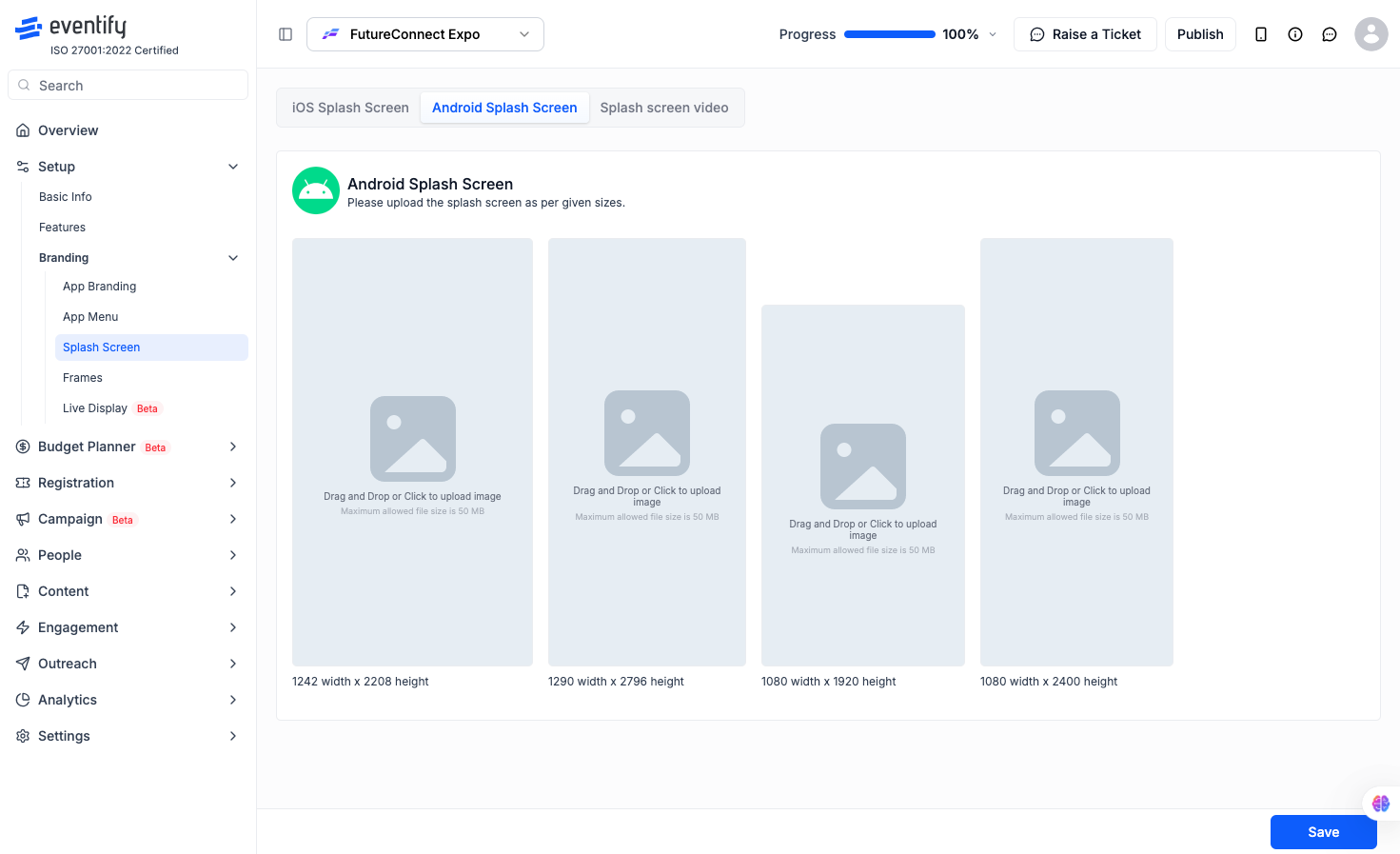Viewport: 1400px width, 854px height.
Task: Open Features in Setup menu
Action: click(x=62, y=228)
